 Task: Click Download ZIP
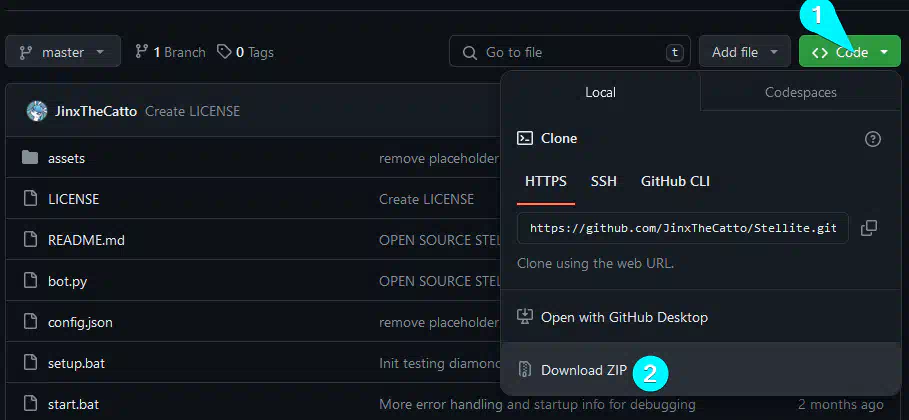coord(584,370)
